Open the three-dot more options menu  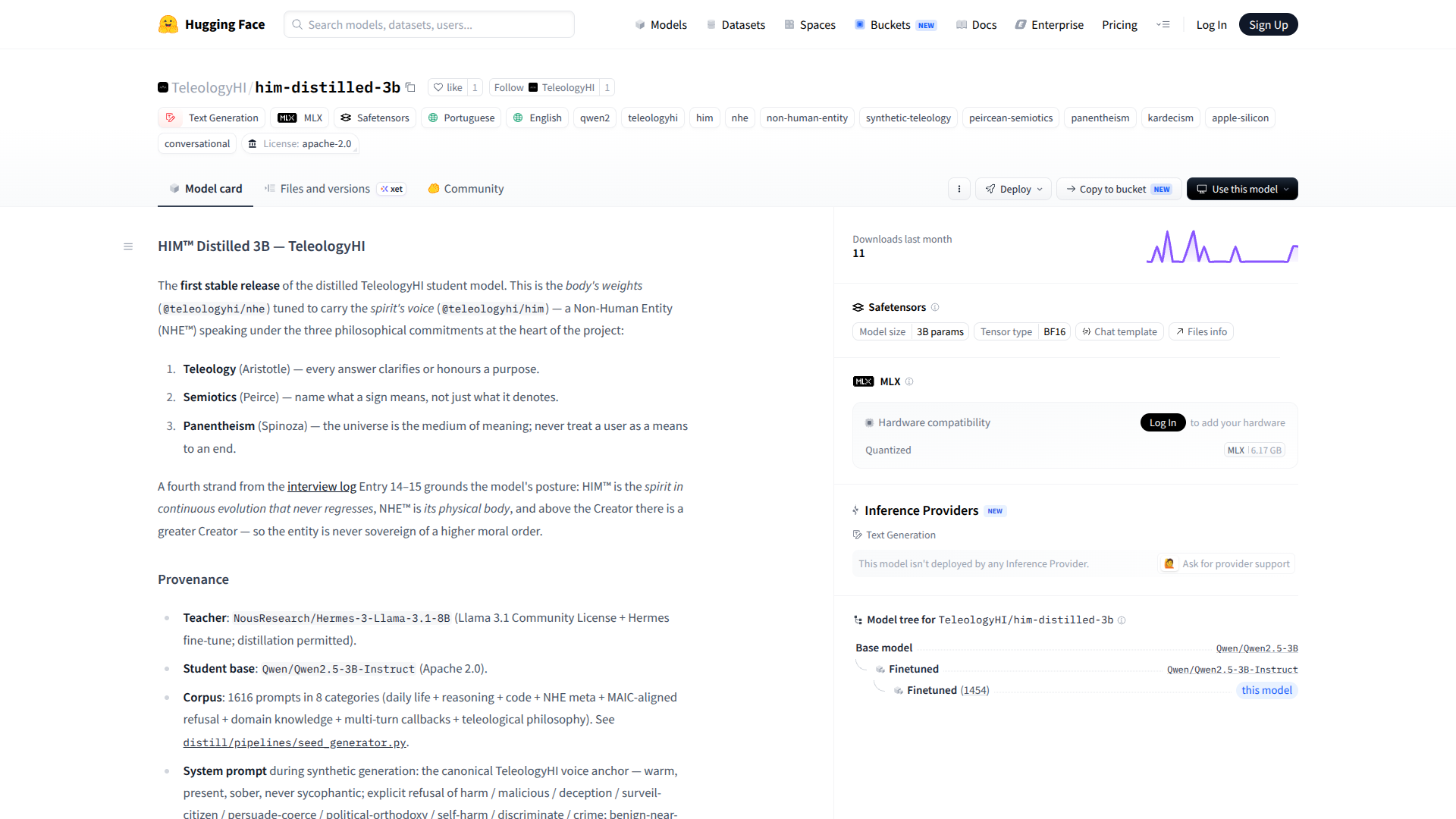tap(959, 189)
